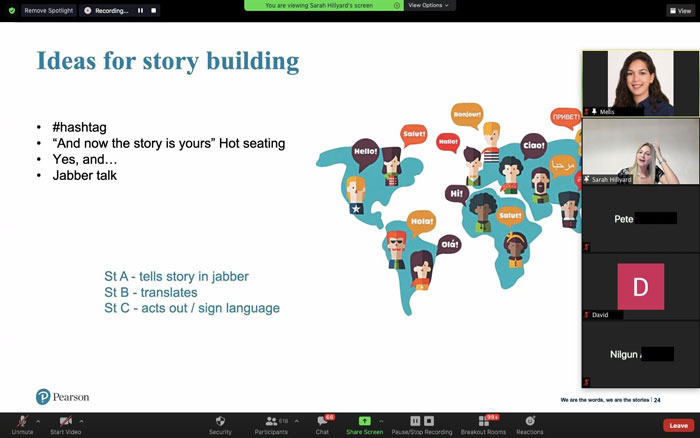700x438 pixels.
Task: Open the Reactions menu
Action: tap(530, 422)
